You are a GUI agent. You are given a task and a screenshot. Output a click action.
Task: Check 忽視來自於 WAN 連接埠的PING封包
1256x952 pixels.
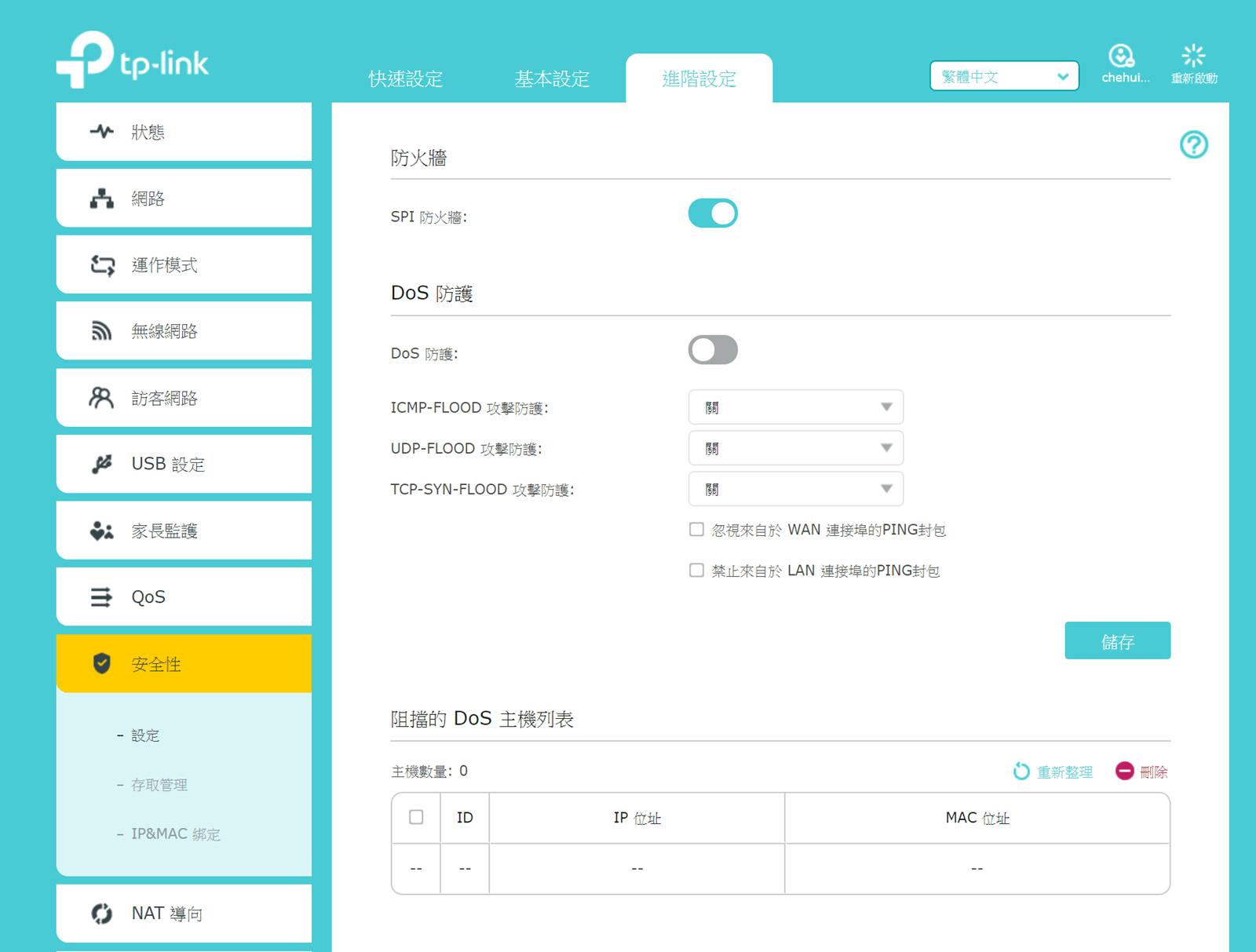point(696,529)
